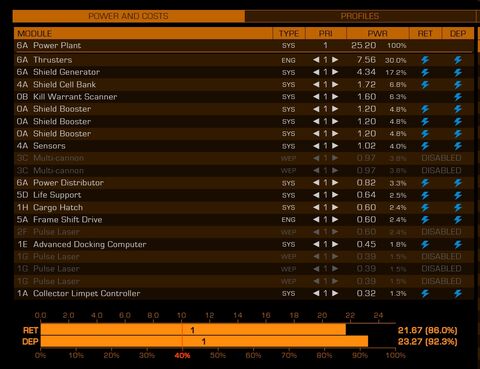The width and height of the screenshot is (480, 369).
Task: Increase Thrusters priority with right arrow
Action: [335, 60]
